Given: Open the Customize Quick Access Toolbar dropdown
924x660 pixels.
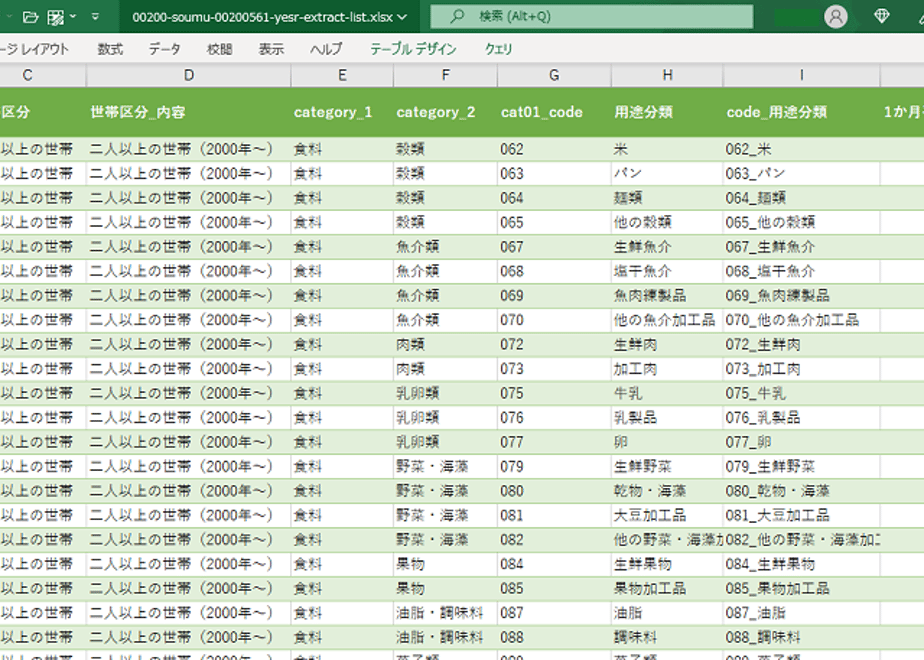Looking at the screenshot, I should click(95, 17).
